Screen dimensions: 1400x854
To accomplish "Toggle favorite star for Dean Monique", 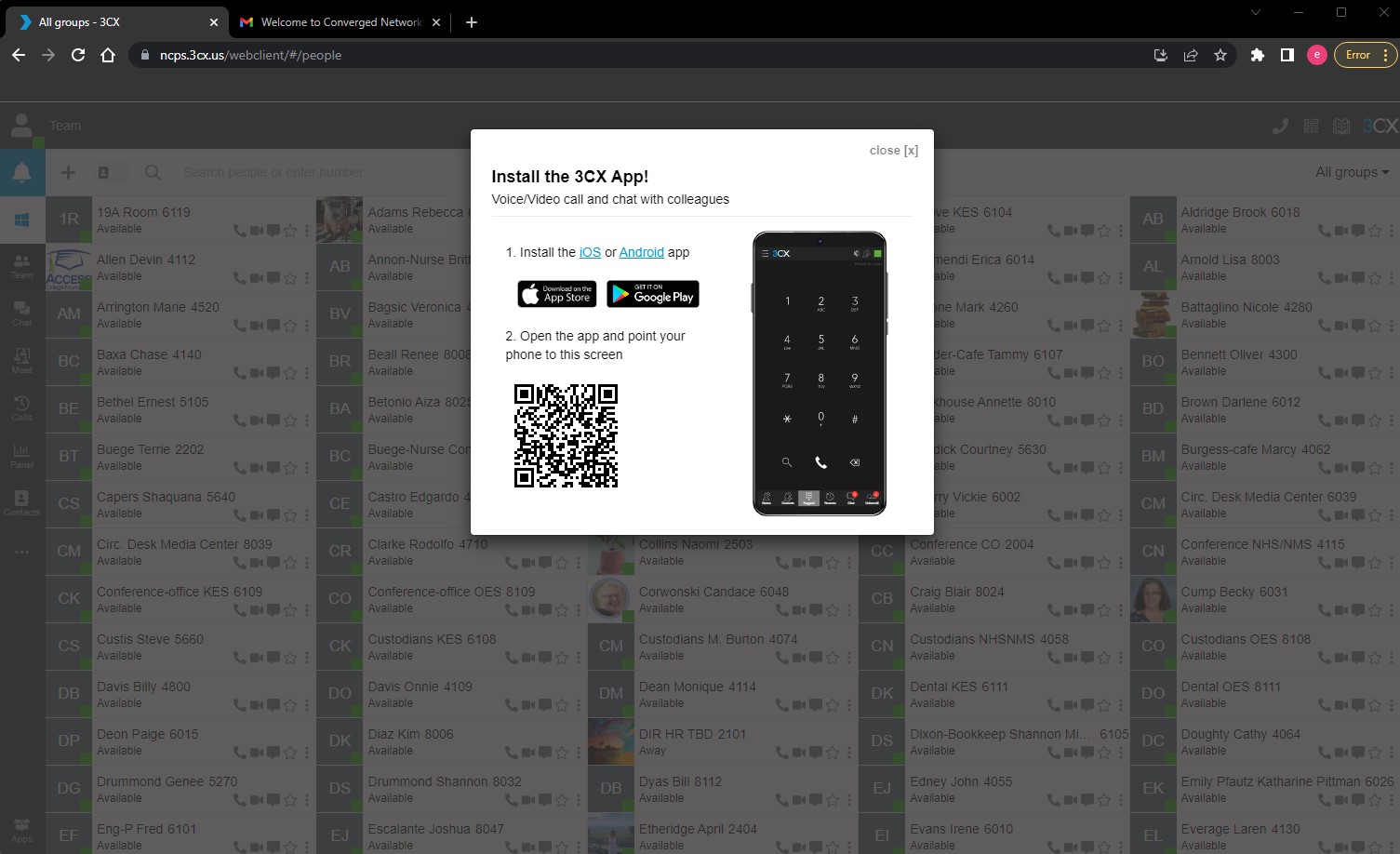I will coord(833,705).
